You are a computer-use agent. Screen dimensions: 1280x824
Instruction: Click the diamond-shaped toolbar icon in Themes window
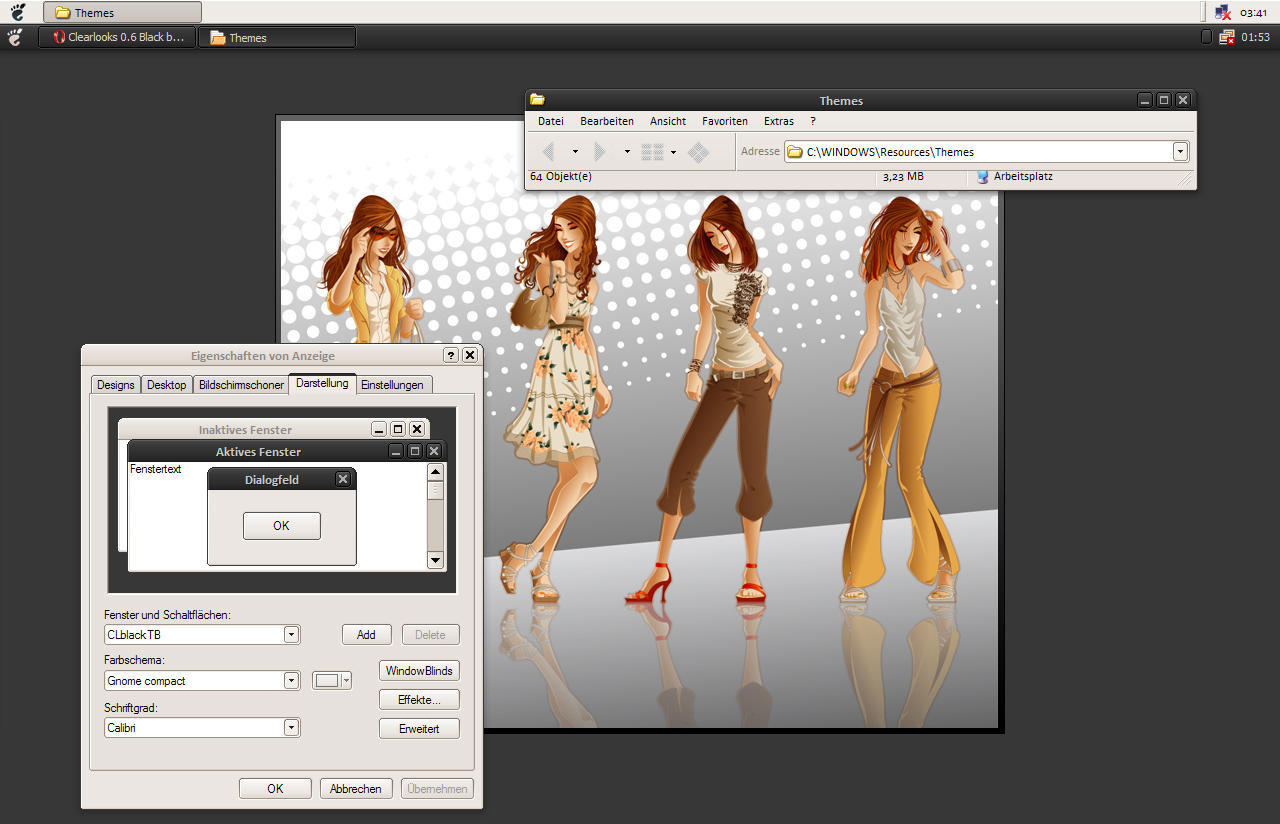click(699, 152)
